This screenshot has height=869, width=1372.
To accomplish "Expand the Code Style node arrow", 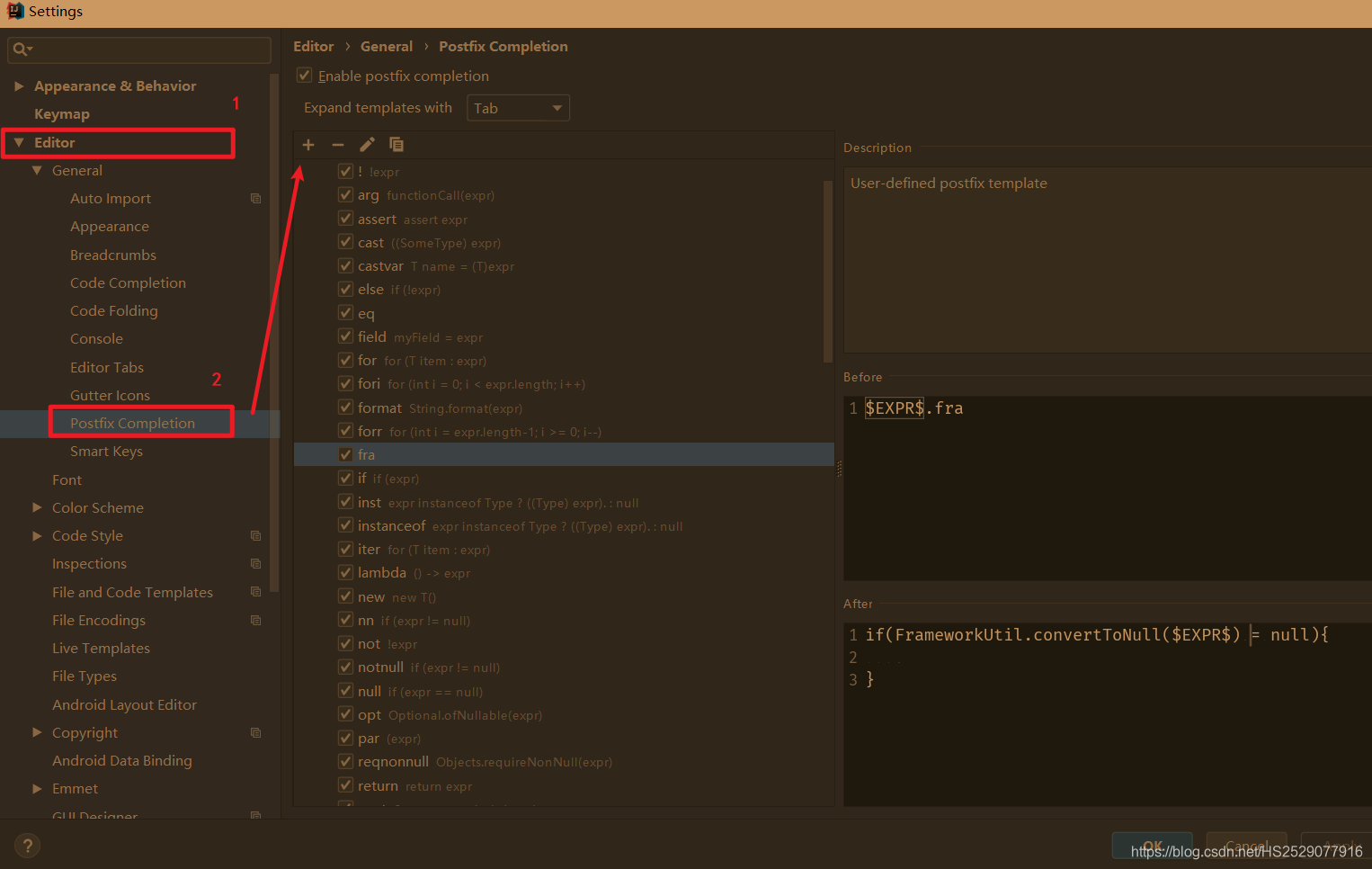I will [x=37, y=535].
